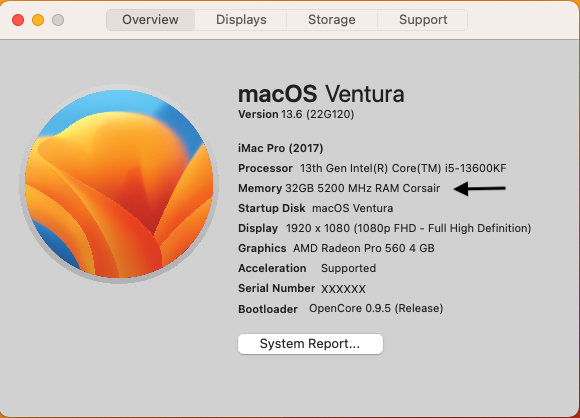Switch to the Overview tab
Image resolution: width=580 pixels, height=418 pixels.
[x=151, y=20]
